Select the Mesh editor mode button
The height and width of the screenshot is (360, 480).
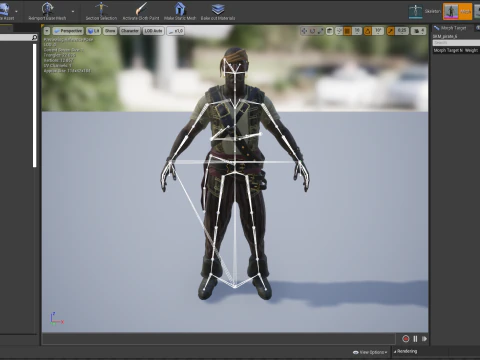click(x=457, y=11)
